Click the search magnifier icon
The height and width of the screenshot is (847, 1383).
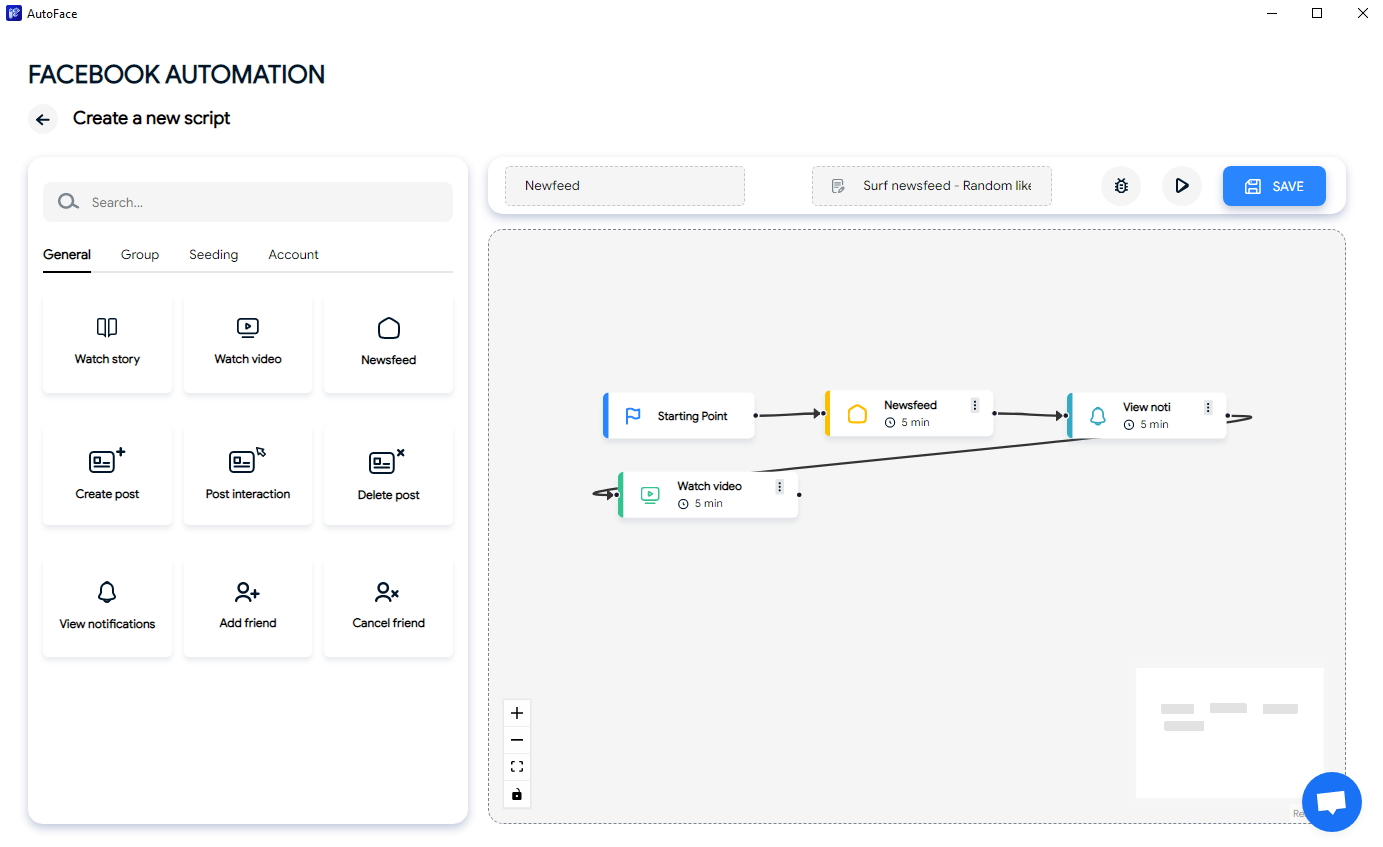point(68,202)
